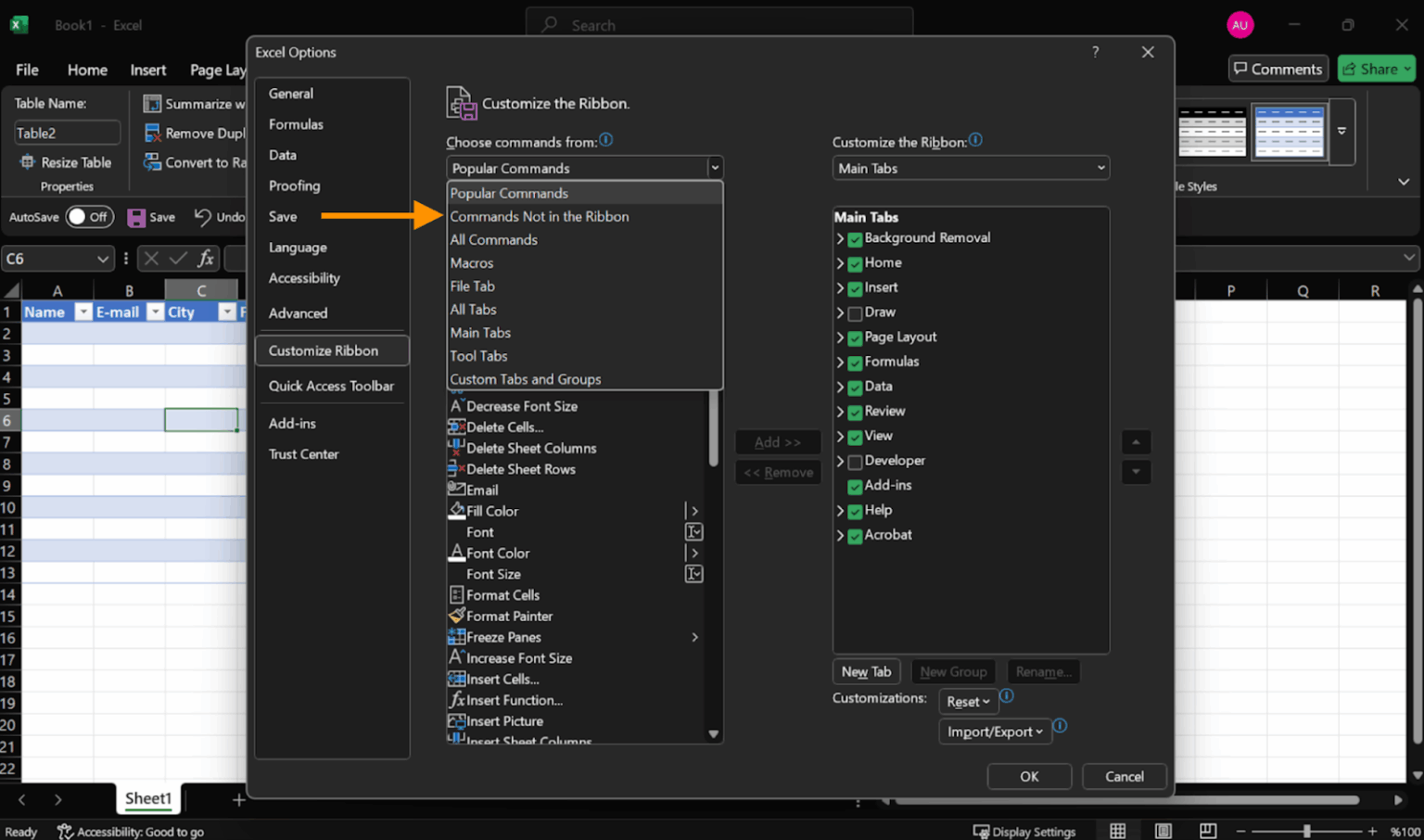This screenshot has height=840, width=1424.
Task: Click the zoom slider in the status bar
Action: pyautogui.click(x=1309, y=832)
